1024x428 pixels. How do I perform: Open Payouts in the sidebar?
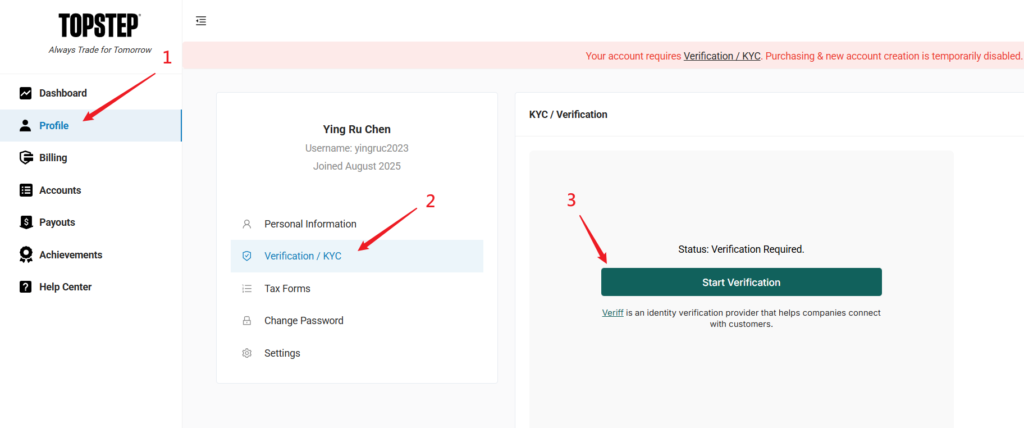tap(57, 222)
